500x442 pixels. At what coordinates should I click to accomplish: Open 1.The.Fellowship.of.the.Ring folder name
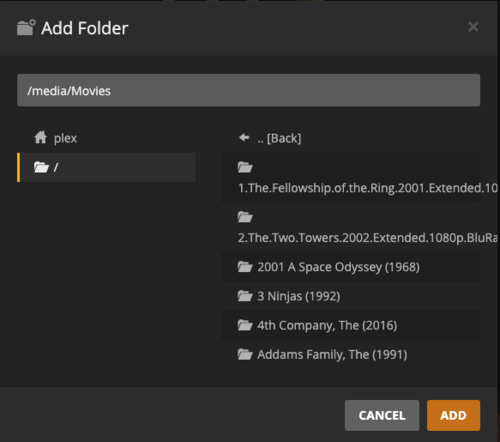point(368,188)
